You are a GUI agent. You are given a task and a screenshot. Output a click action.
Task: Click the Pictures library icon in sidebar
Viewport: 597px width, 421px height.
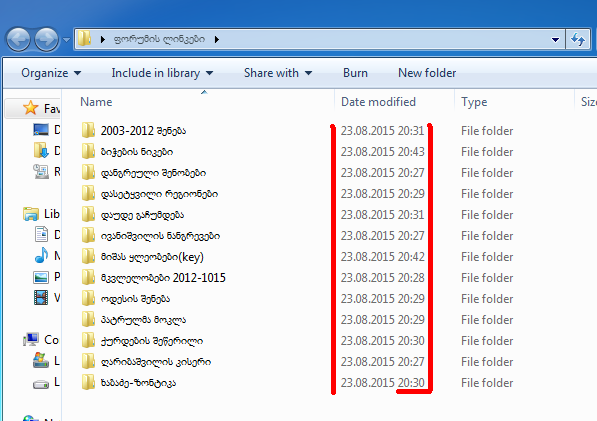(x=41, y=277)
